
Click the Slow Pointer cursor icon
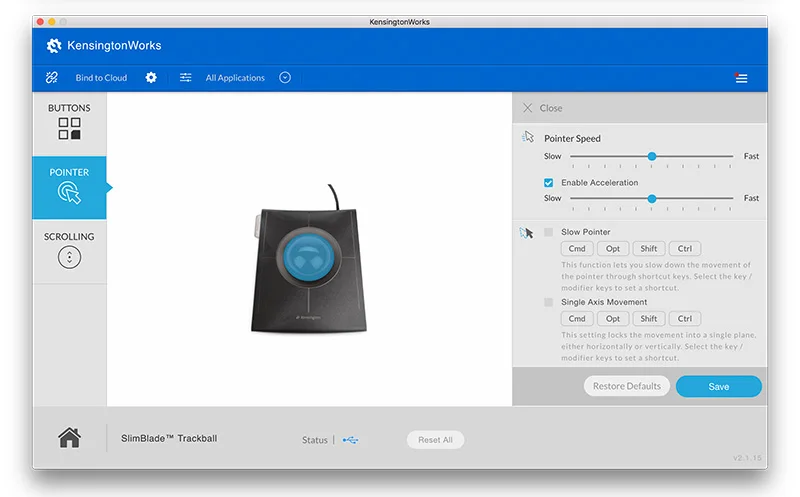(527, 233)
